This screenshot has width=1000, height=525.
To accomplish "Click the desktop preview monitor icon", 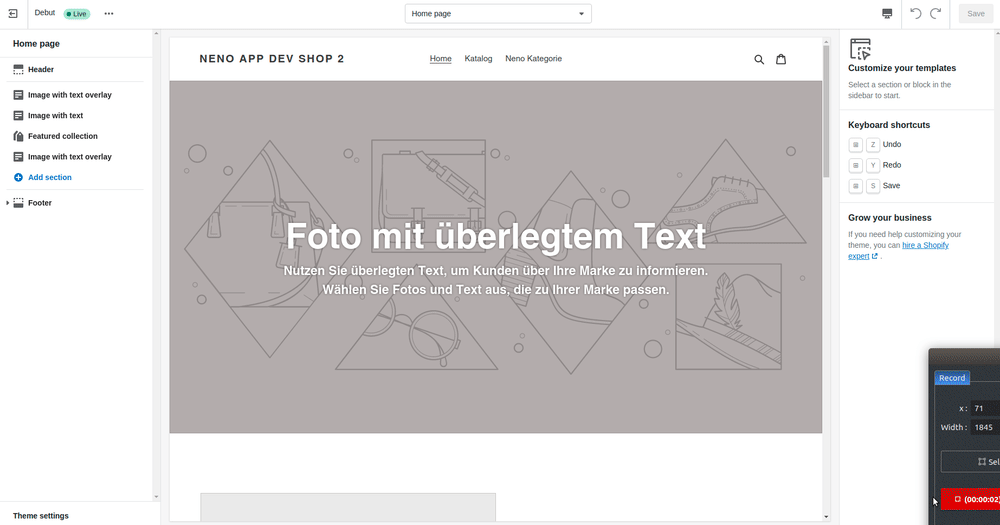I will 886,13.
